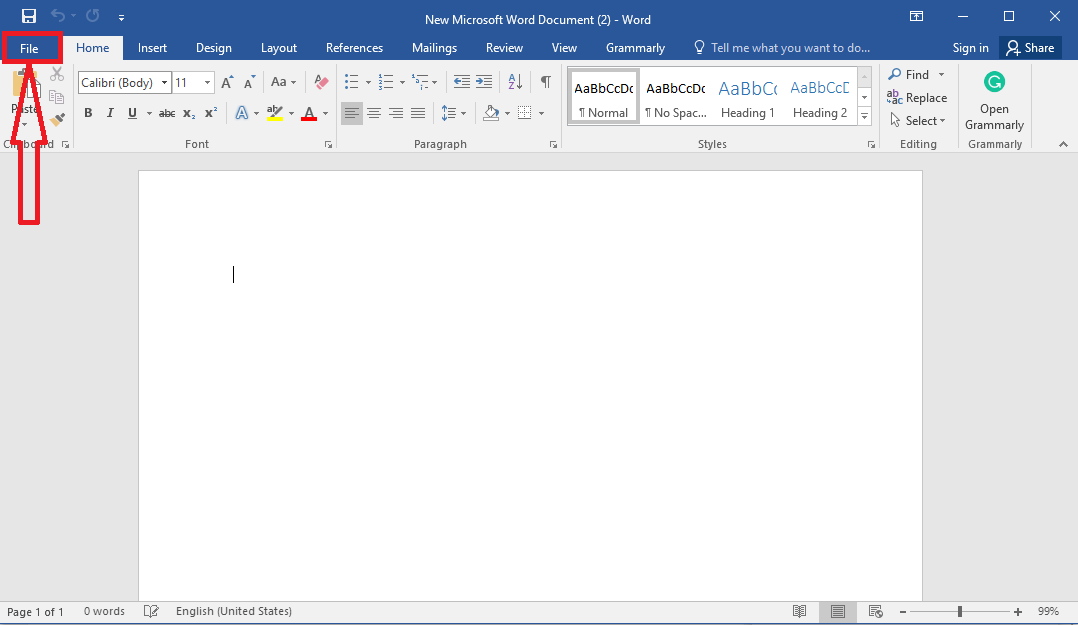Image resolution: width=1078 pixels, height=625 pixels.
Task: Click the Numbering list icon
Action: [386, 83]
